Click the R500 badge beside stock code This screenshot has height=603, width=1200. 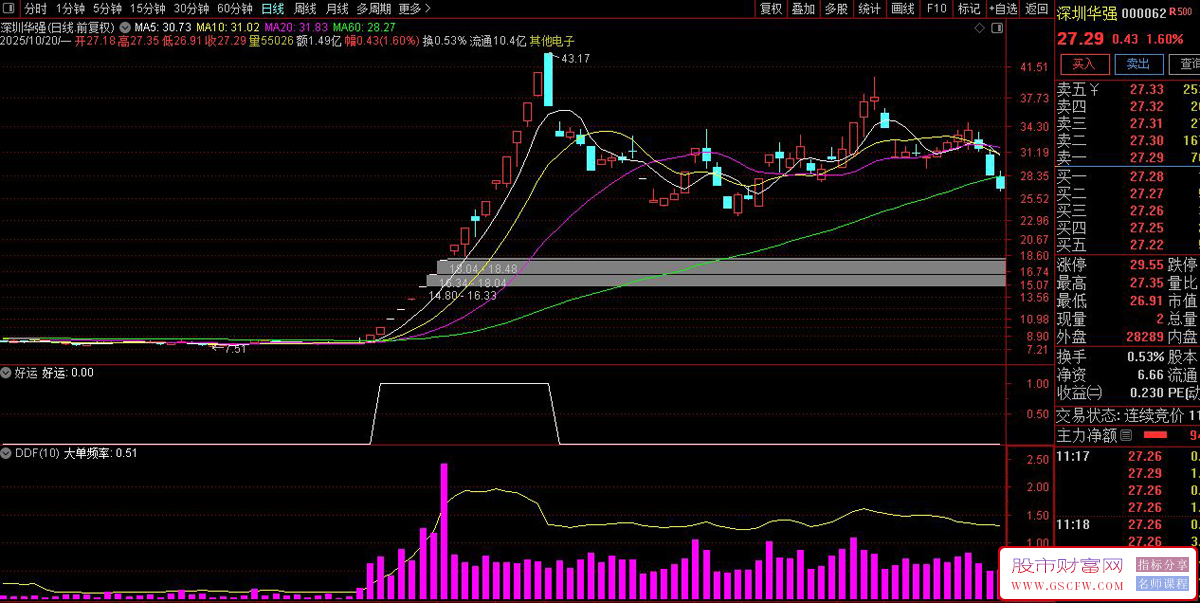(x=1182, y=11)
